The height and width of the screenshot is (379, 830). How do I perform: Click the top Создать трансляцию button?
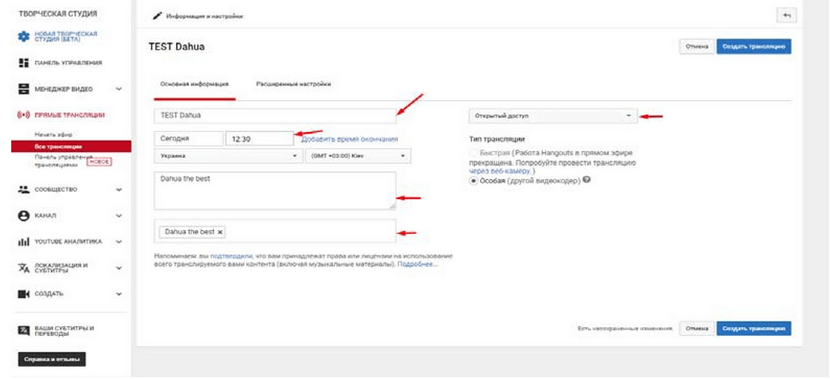pyautogui.click(x=754, y=46)
